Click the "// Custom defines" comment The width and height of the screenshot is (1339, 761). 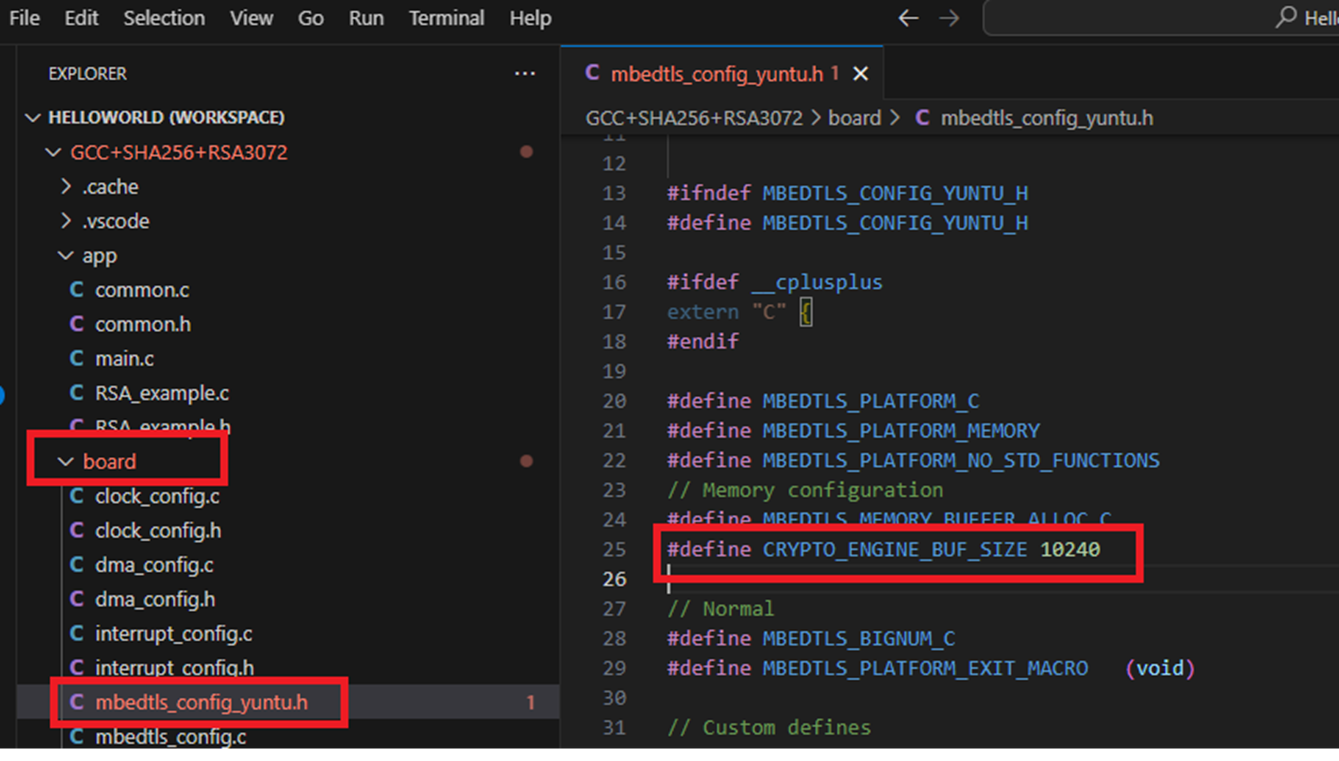[769, 727]
